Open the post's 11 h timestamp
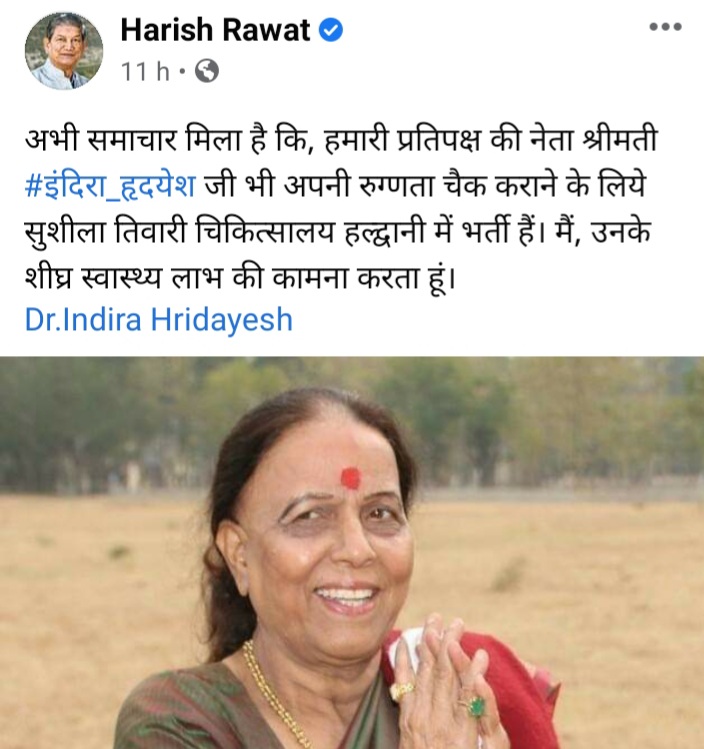The image size is (704, 749). [x=145, y=72]
